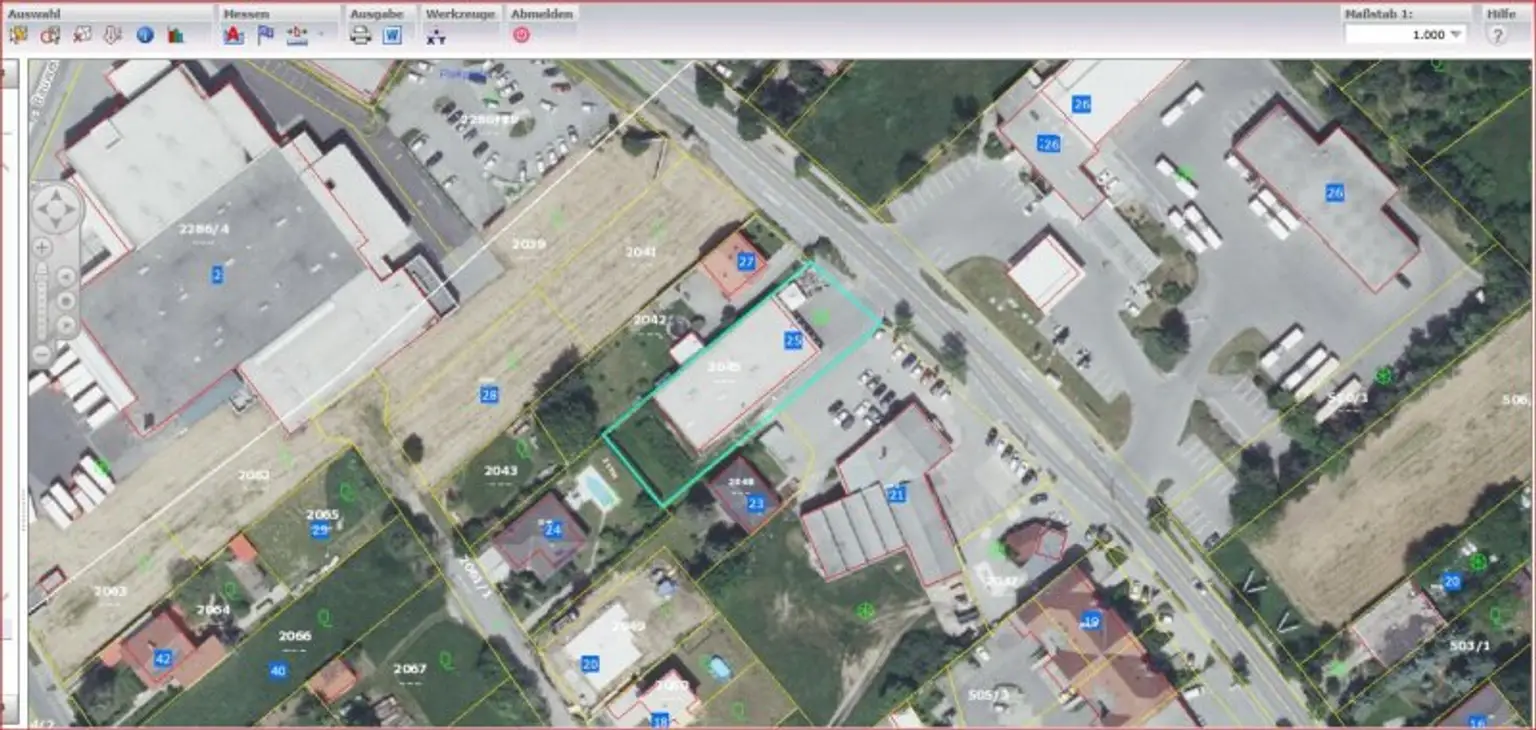Export to Word via the W icon

[391, 35]
